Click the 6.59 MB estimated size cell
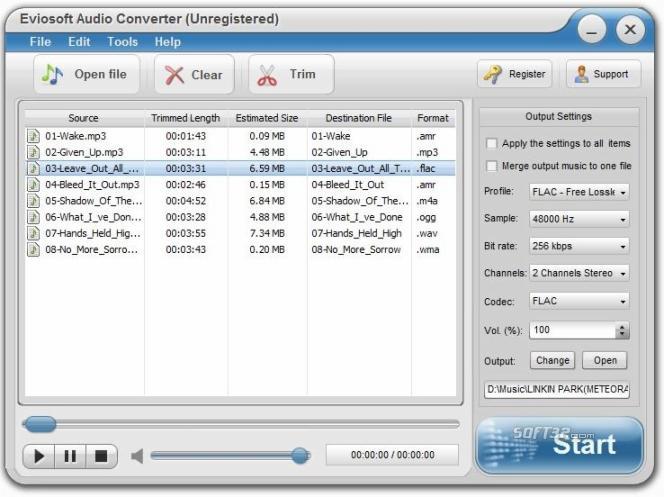Screen dimensions: 664x497 coord(267,168)
